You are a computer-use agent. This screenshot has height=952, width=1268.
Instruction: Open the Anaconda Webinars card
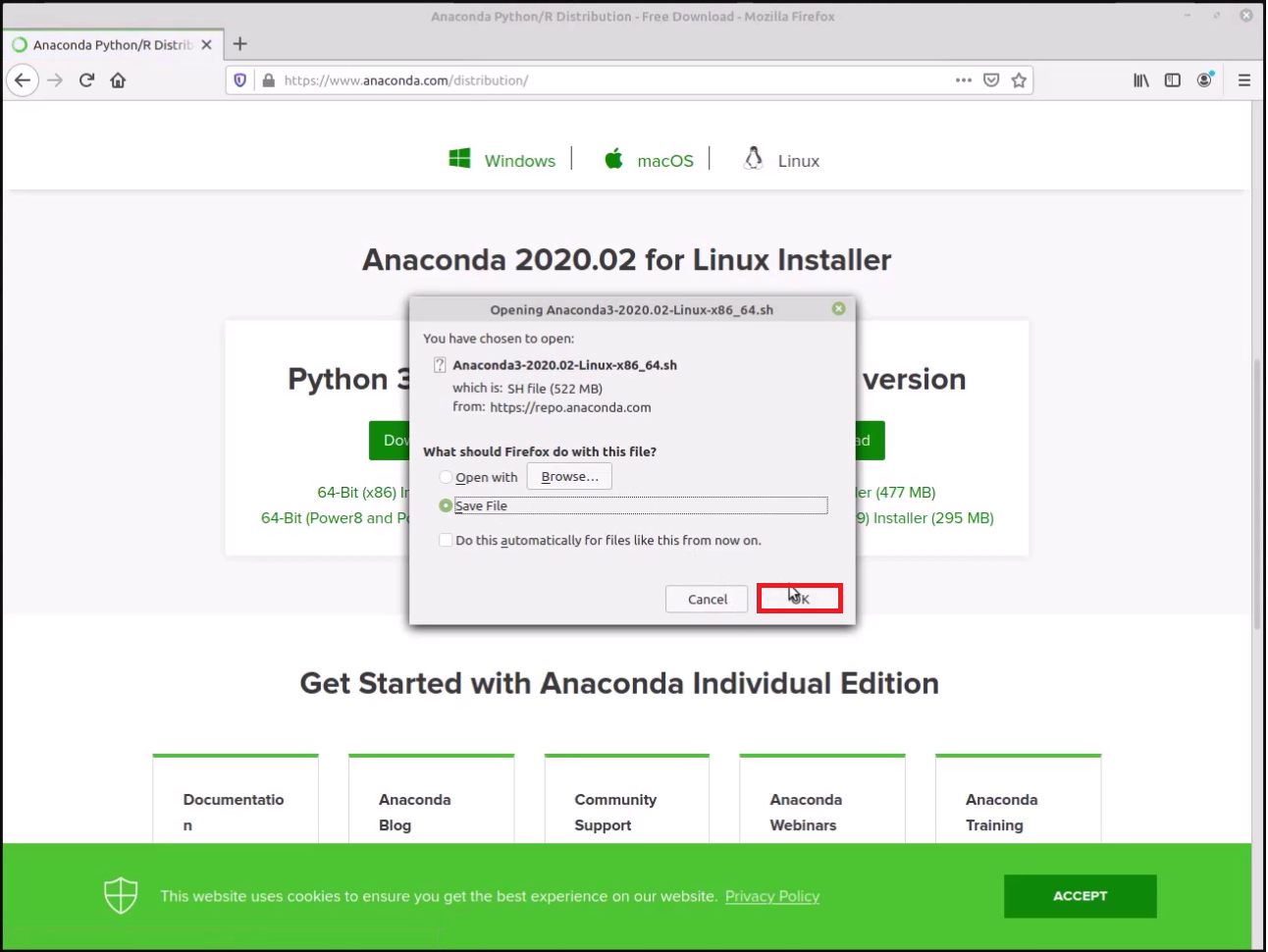[822, 800]
